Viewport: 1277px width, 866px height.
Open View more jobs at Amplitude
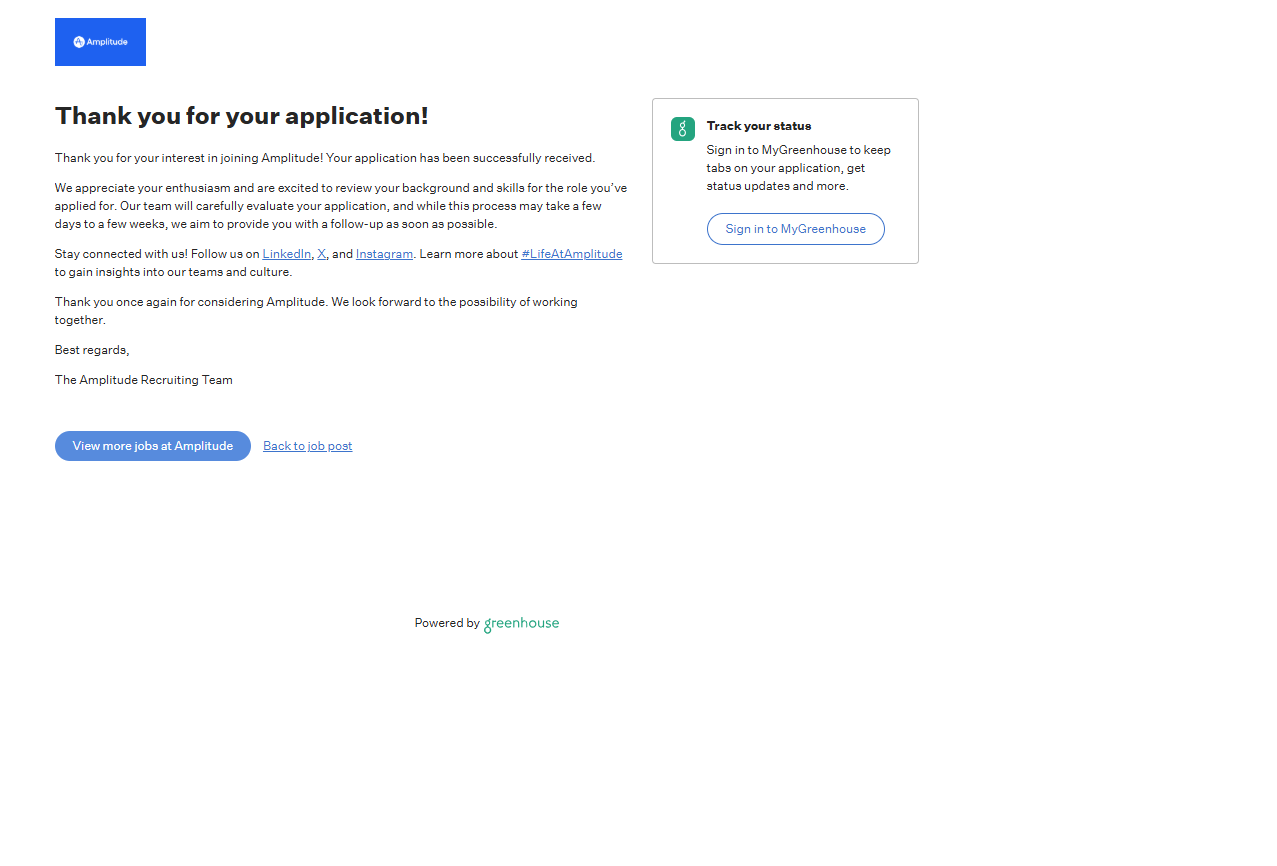pos(152,446)
